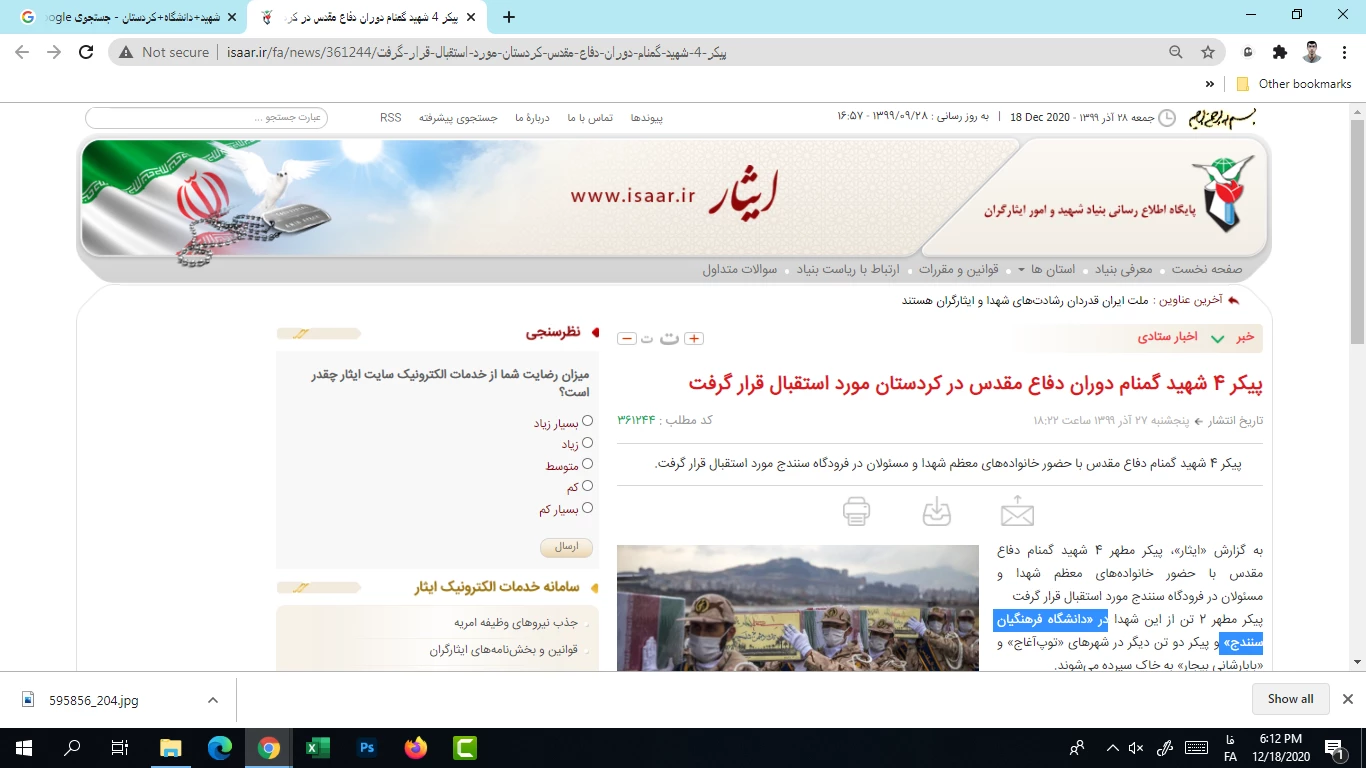Select the 'بسیار زیاد' radio option

coord(587,422)
